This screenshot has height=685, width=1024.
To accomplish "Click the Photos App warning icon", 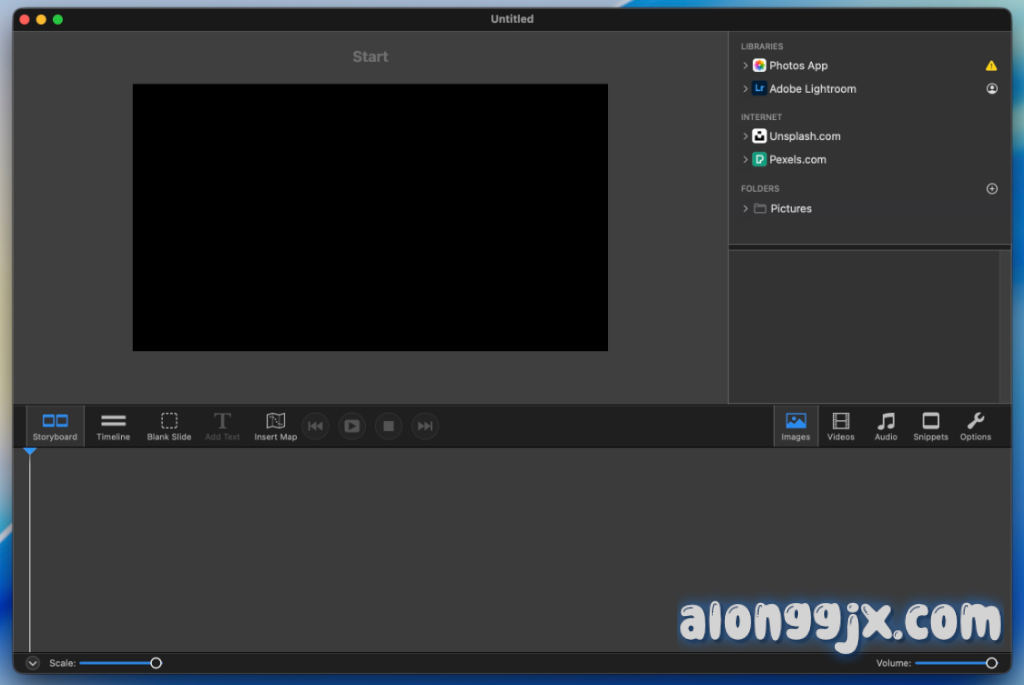I will click(x=991, y=66).
